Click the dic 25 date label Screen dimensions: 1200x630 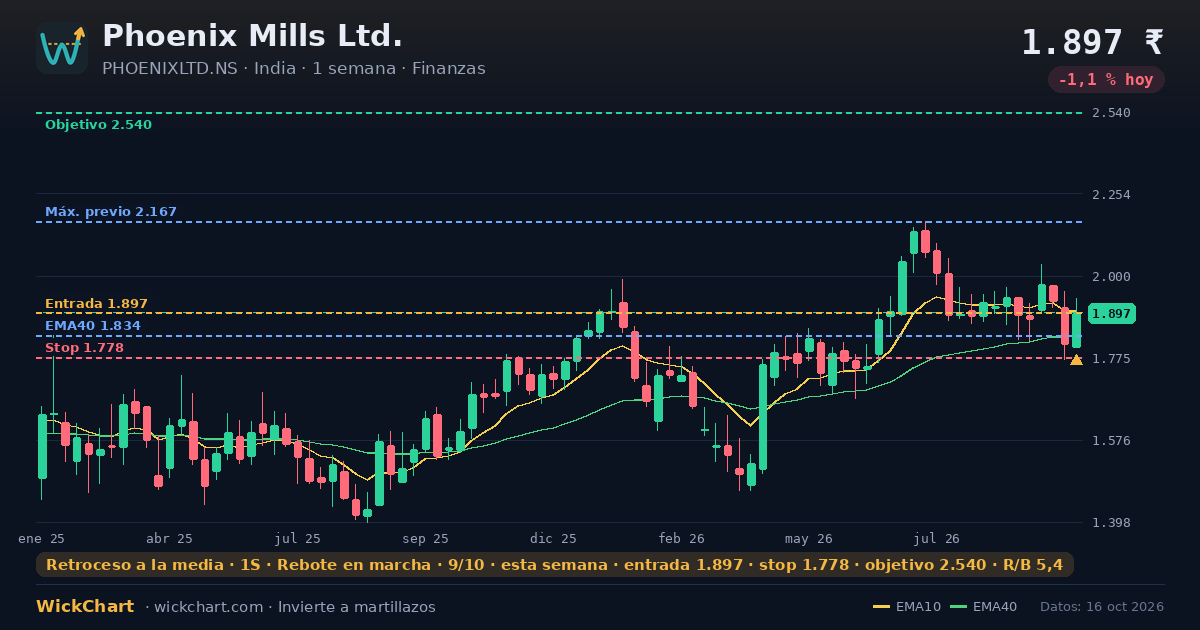point(554,538)
